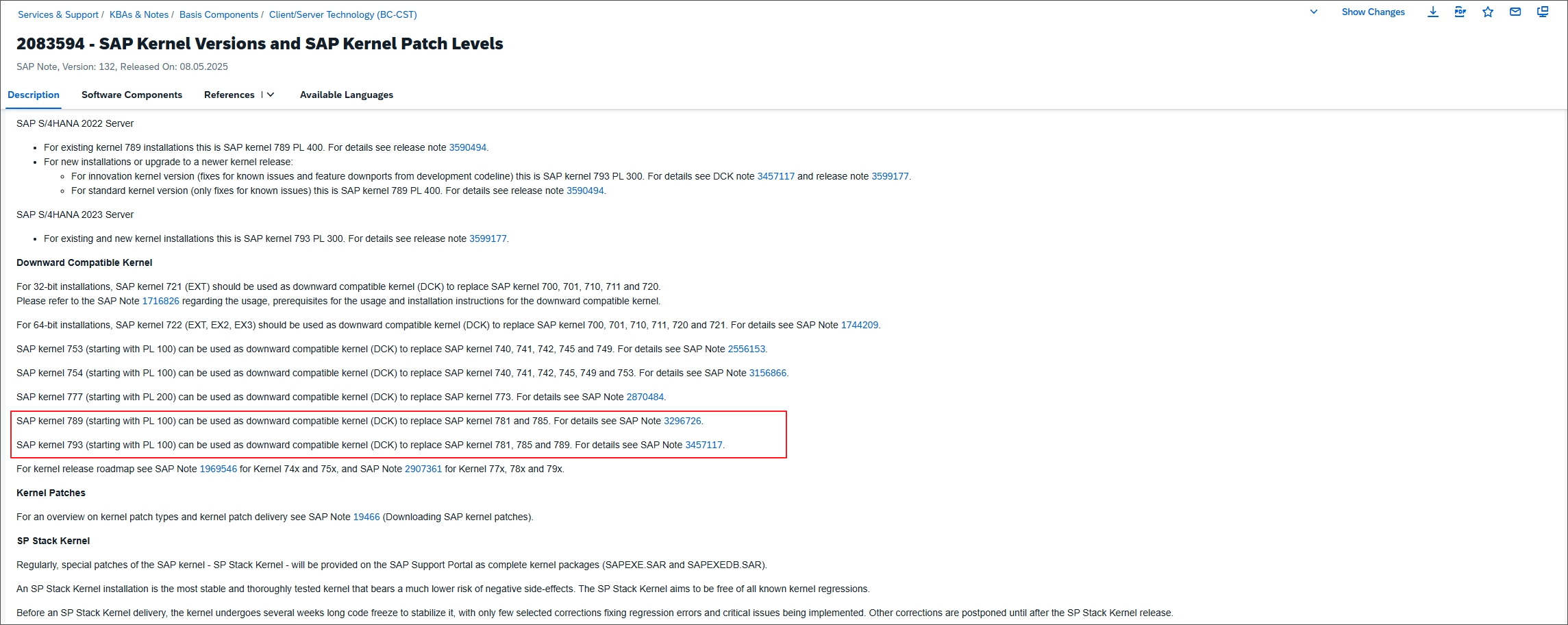Switch to the Description tab
1568x625 pixels.
pyautogui.click(x=34, y=95)
